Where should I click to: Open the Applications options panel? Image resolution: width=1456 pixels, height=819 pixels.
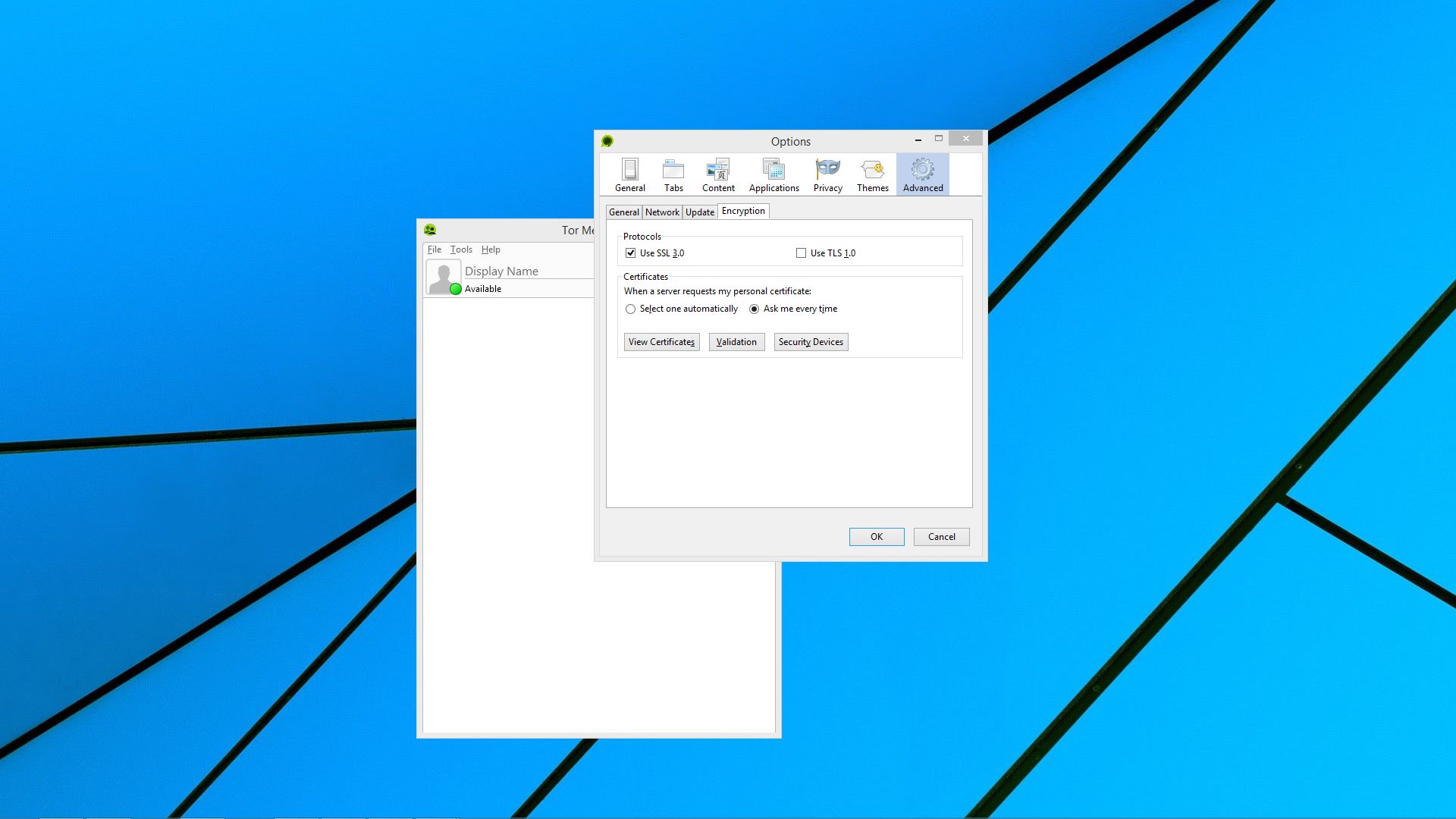[773, 175]
